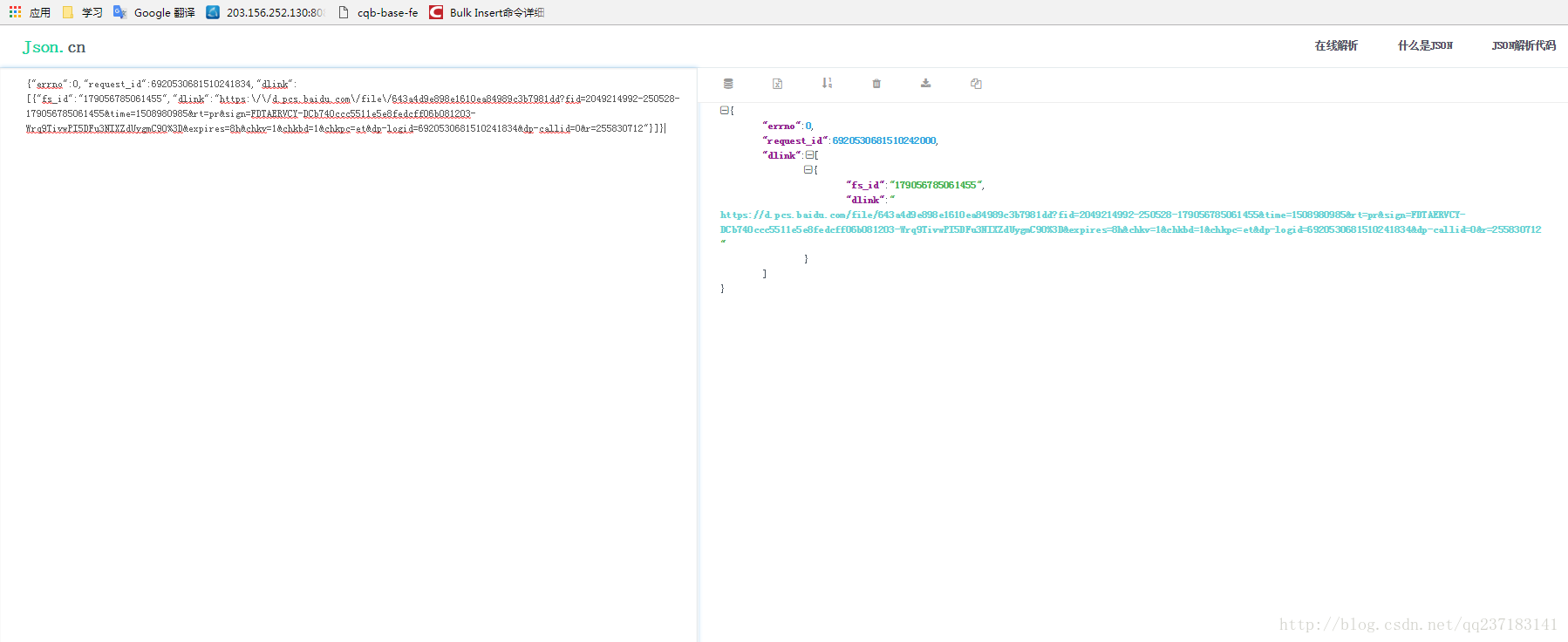
Task: Click the "request_id" key in formatted output
Action: tap(795, 141)
